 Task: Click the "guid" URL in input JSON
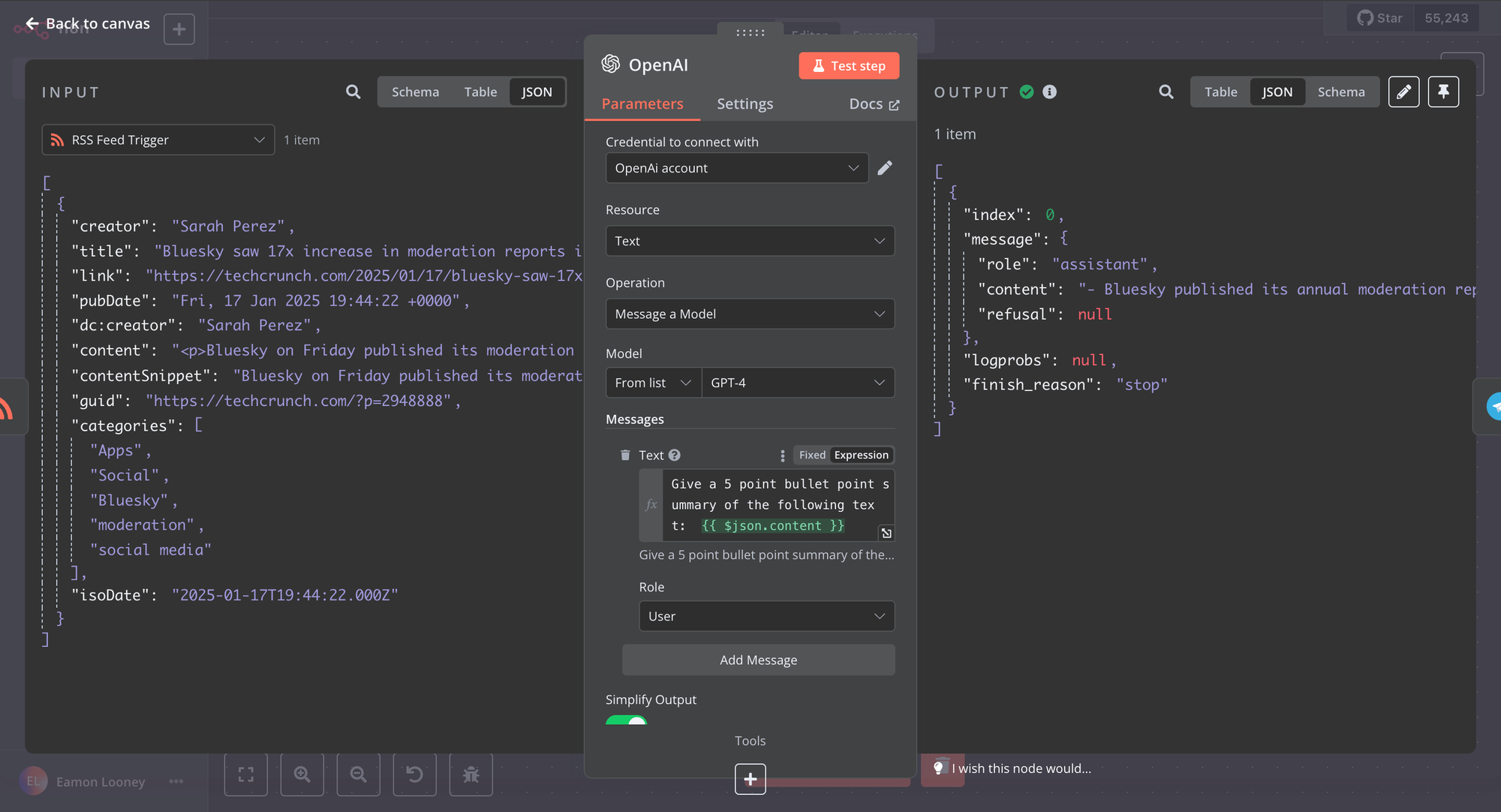coord(298,401)
